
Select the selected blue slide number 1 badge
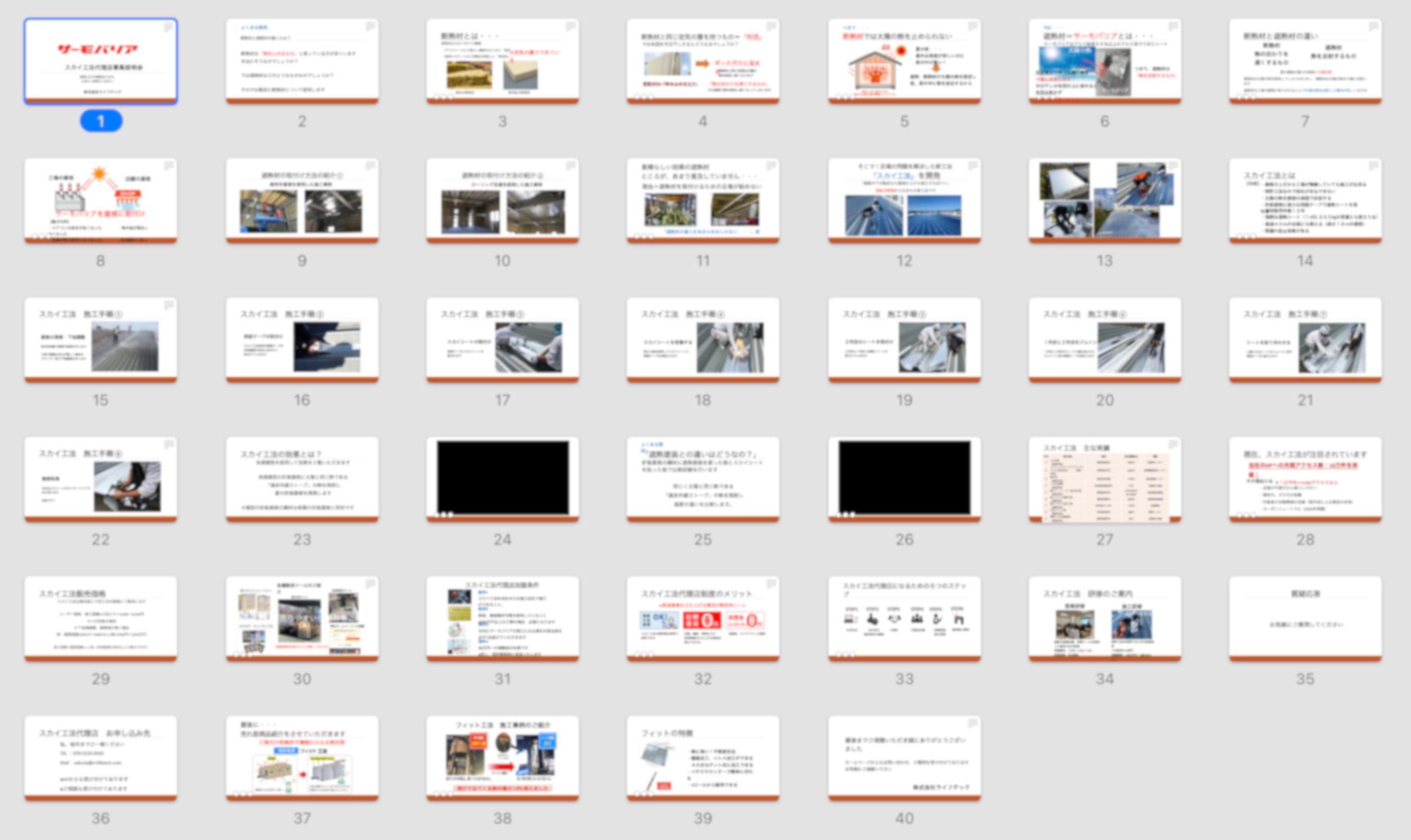pyautogui.click(x=101, y=121)
